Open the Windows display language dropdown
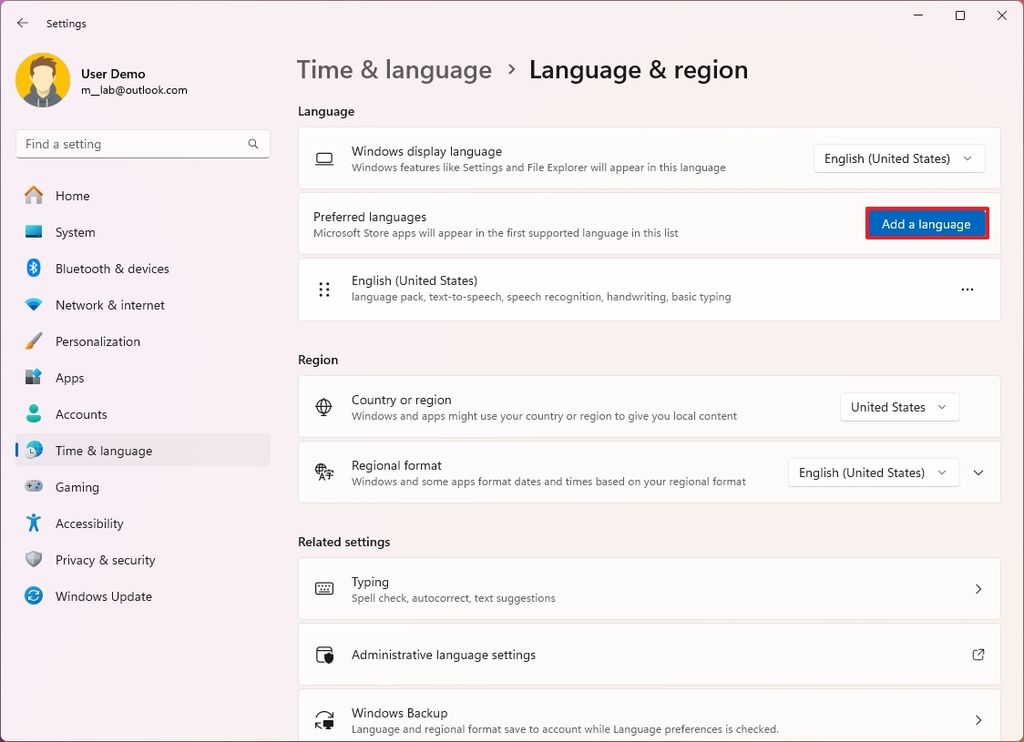The image size is (1024, 742). 897,158
